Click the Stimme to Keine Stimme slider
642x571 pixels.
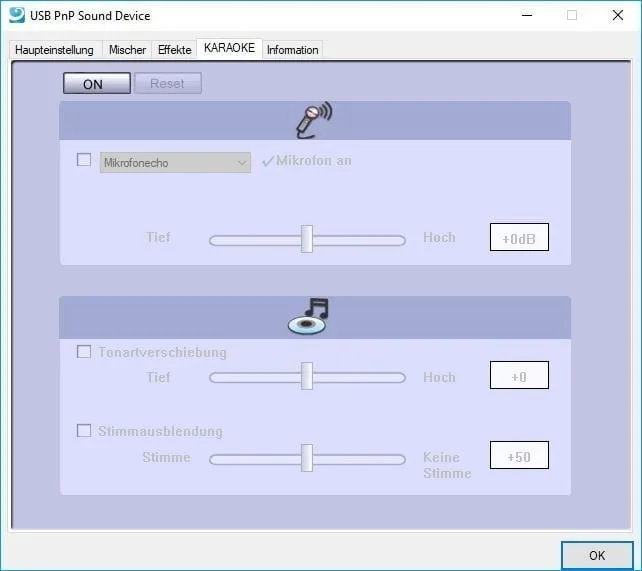click(307, 458)
